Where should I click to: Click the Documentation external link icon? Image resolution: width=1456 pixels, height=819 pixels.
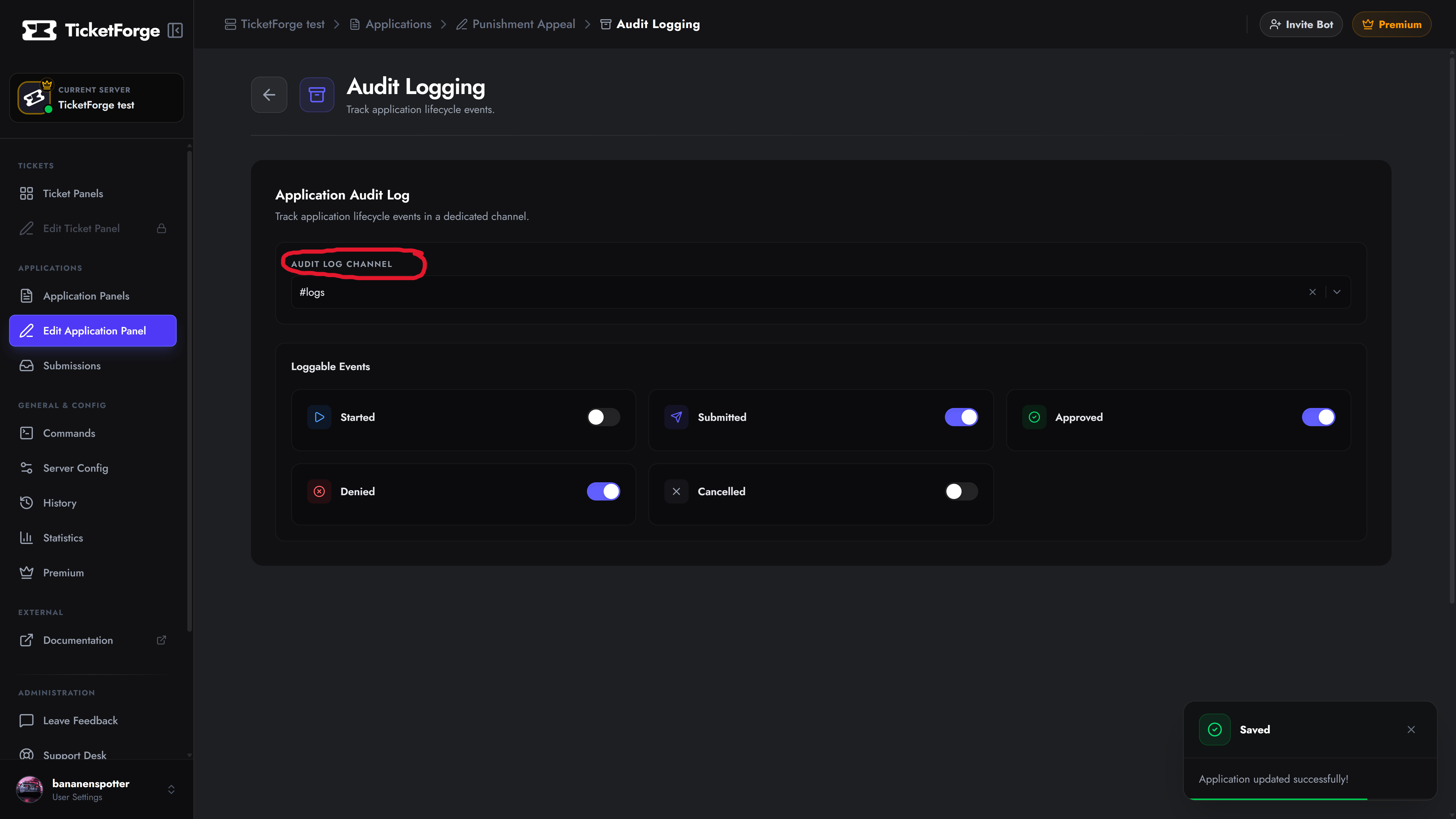(162, 640)
